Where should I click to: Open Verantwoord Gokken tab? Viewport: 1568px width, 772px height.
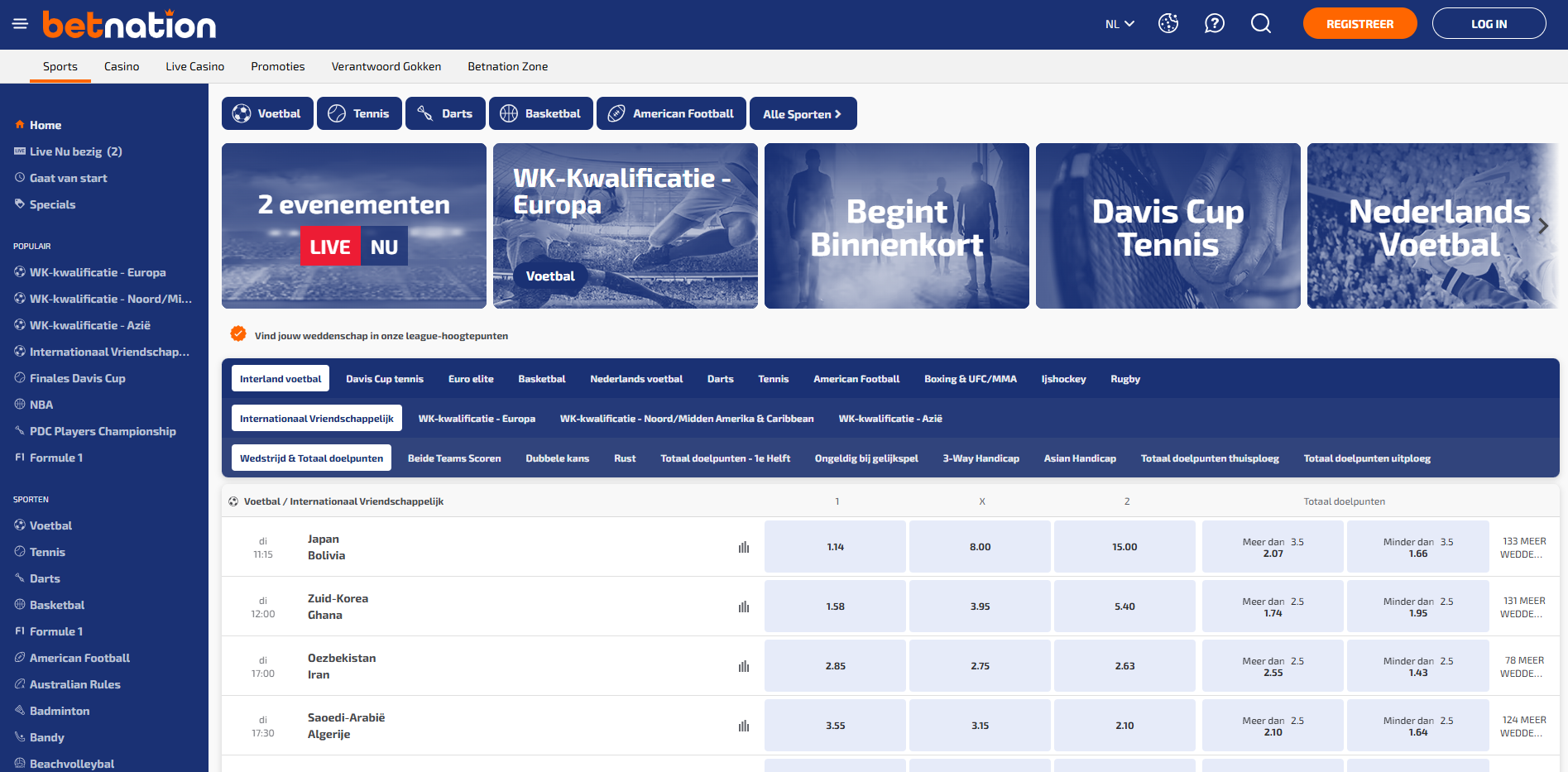[x=386, y=66]
